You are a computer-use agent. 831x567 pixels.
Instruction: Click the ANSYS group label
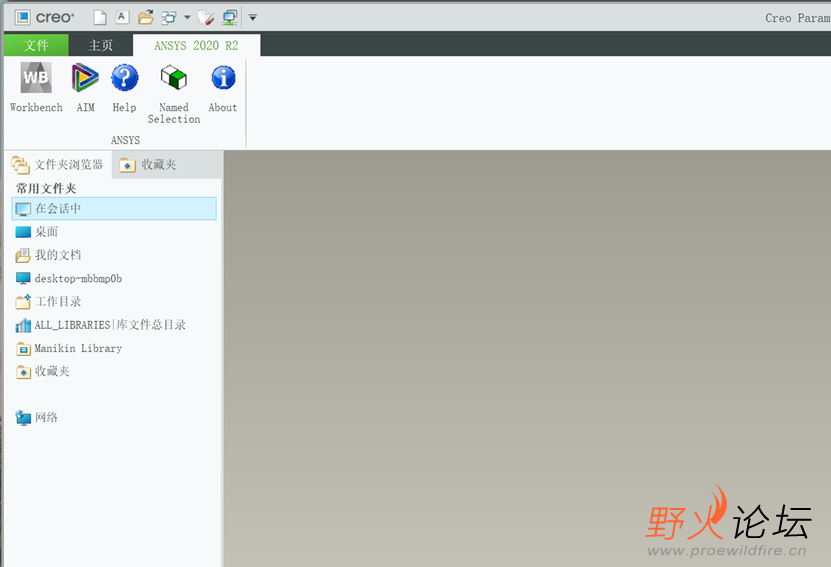(x=126, y=140)
